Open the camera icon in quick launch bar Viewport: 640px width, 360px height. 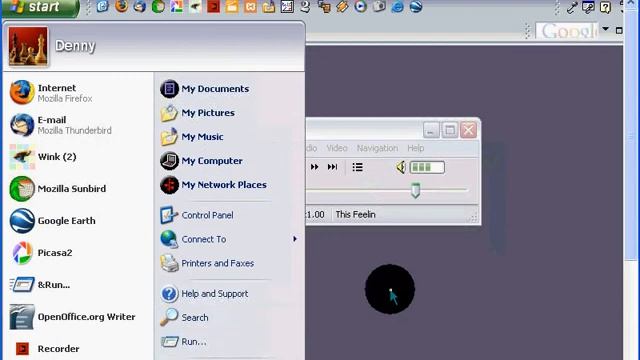379,6
